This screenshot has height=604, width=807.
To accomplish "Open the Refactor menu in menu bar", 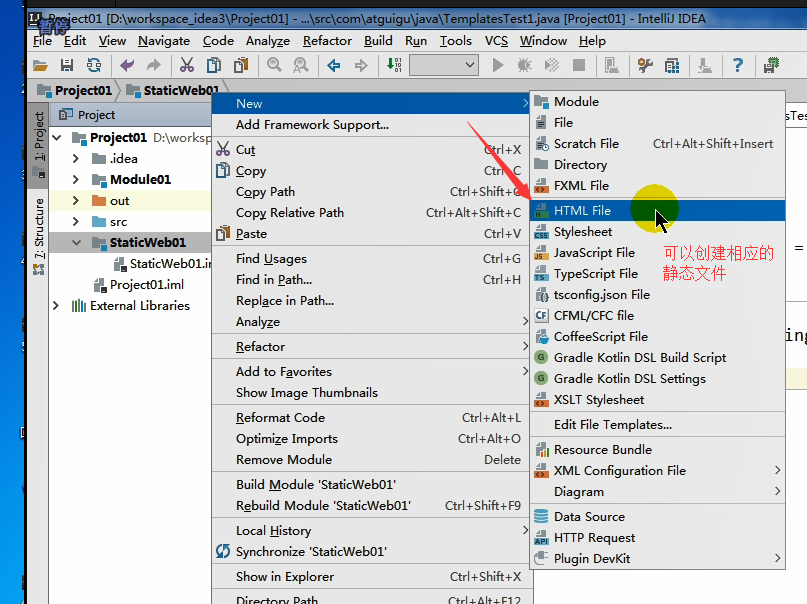I will [327, 41].
